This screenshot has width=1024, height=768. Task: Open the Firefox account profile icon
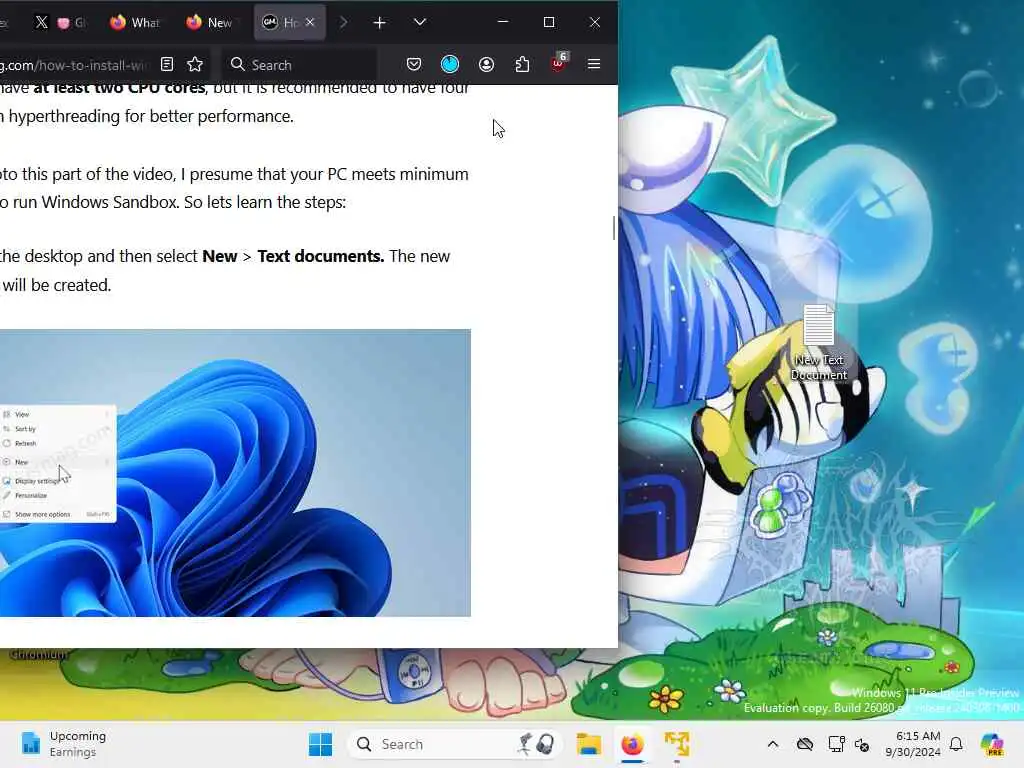coord(487,64)
